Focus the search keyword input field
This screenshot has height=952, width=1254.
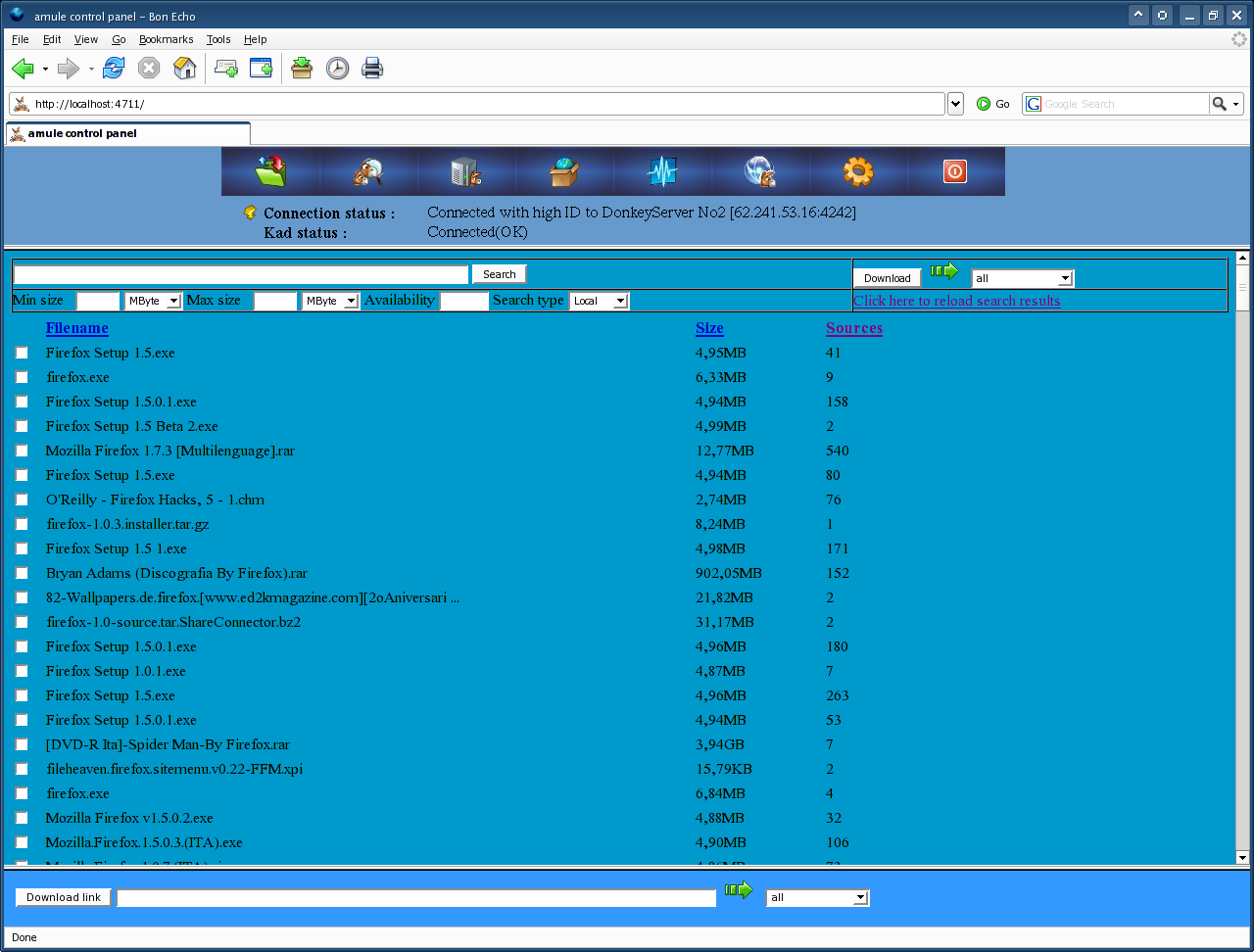click(241, 274)
